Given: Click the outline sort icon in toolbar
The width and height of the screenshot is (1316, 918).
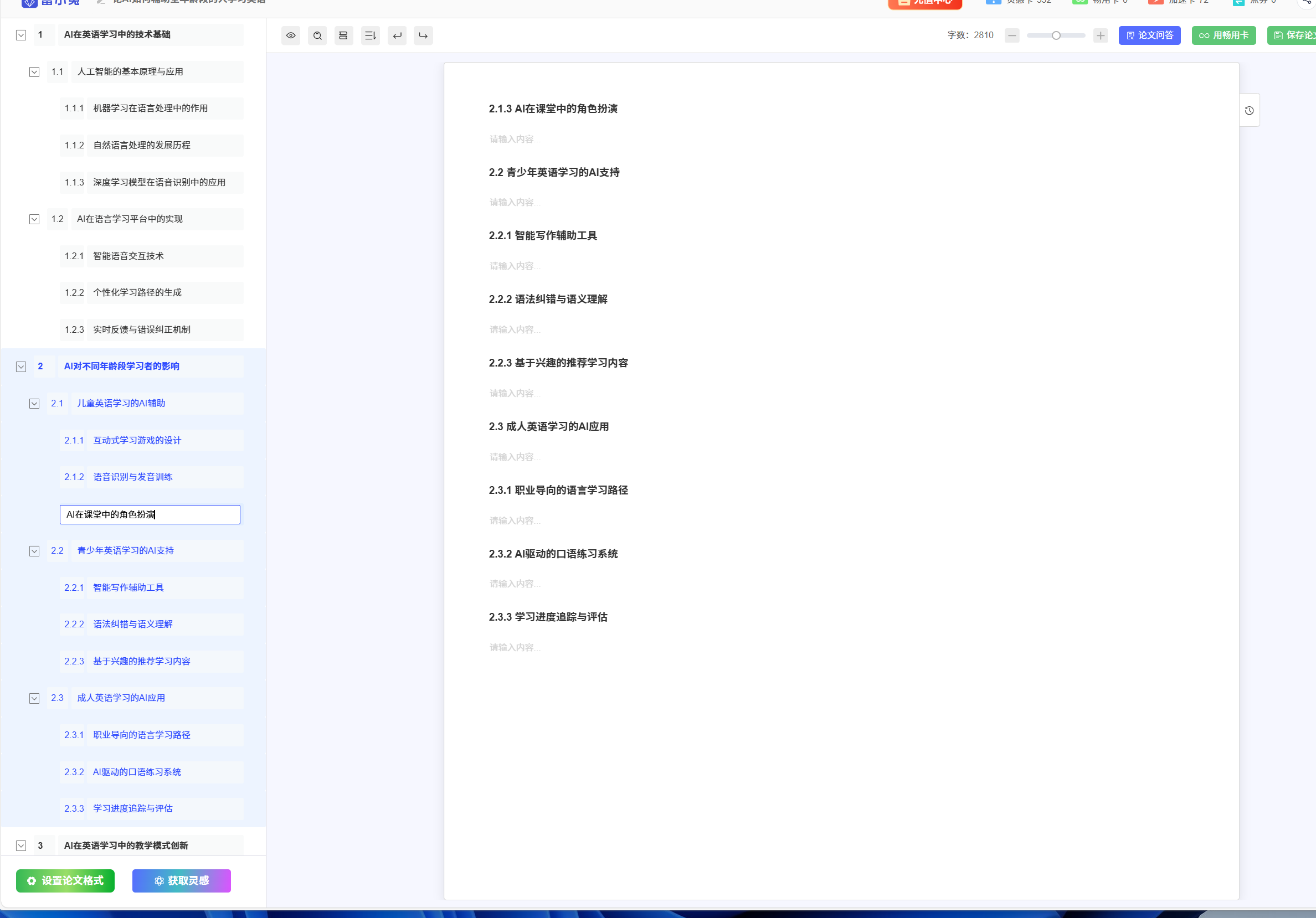Looking at the screenshot, I should point(371,35).
